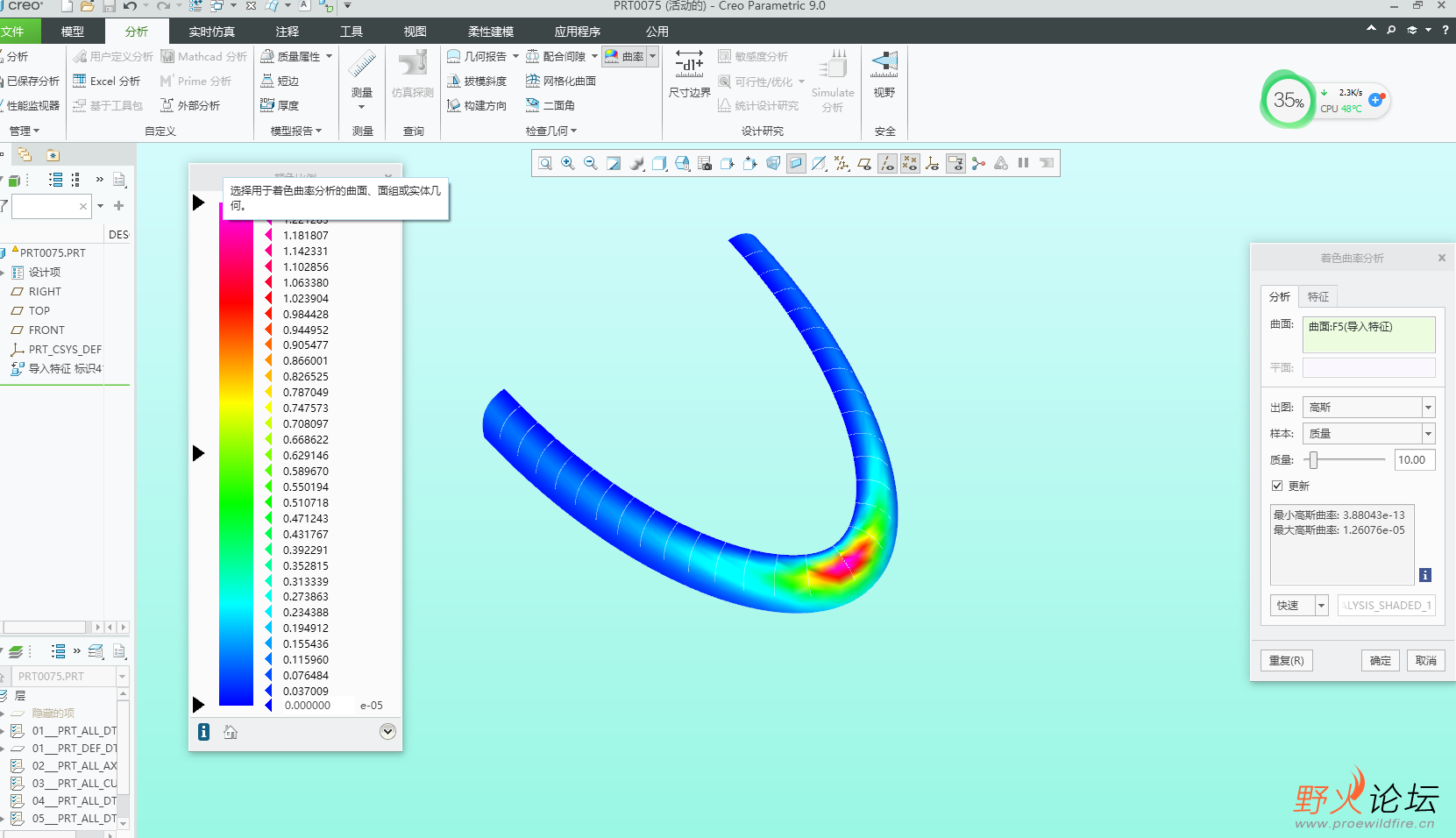The image size is (1456, 838).
Task: Toggle the section display slashed icon
Action: (x=819, y=163)
